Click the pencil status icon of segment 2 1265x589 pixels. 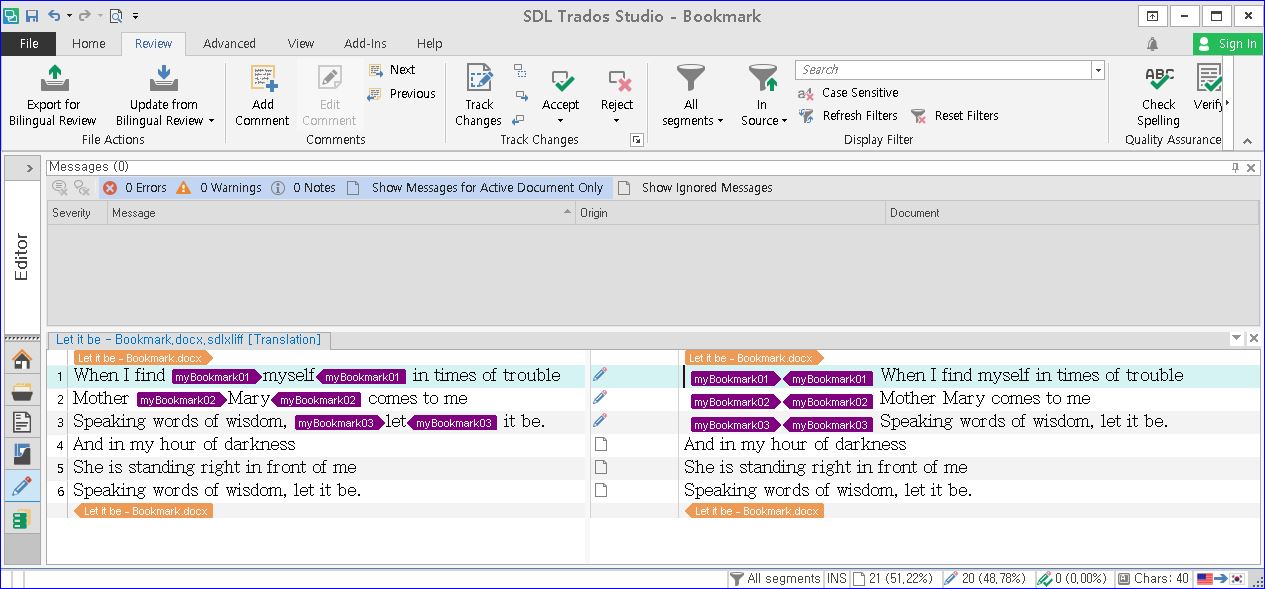pos(600,397)
